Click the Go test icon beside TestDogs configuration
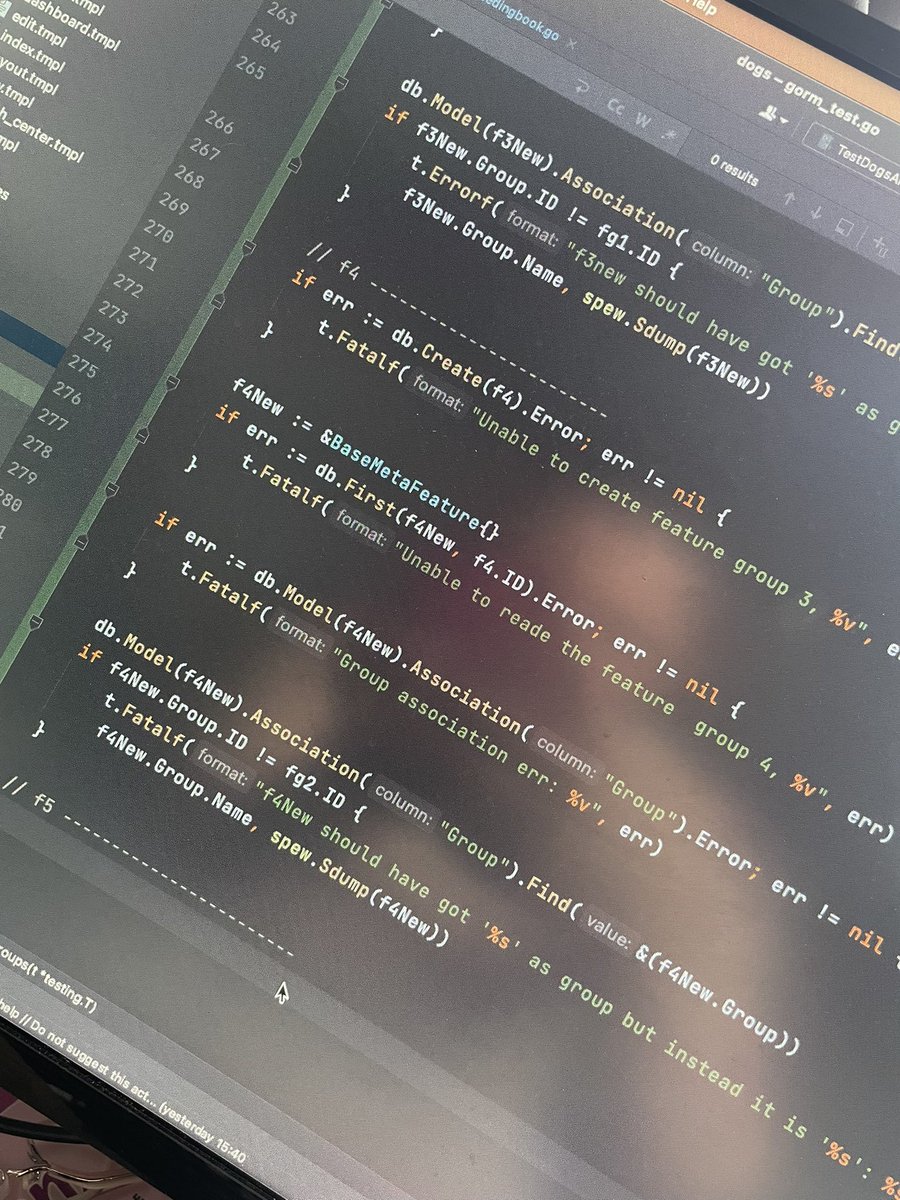 [824, 143]
